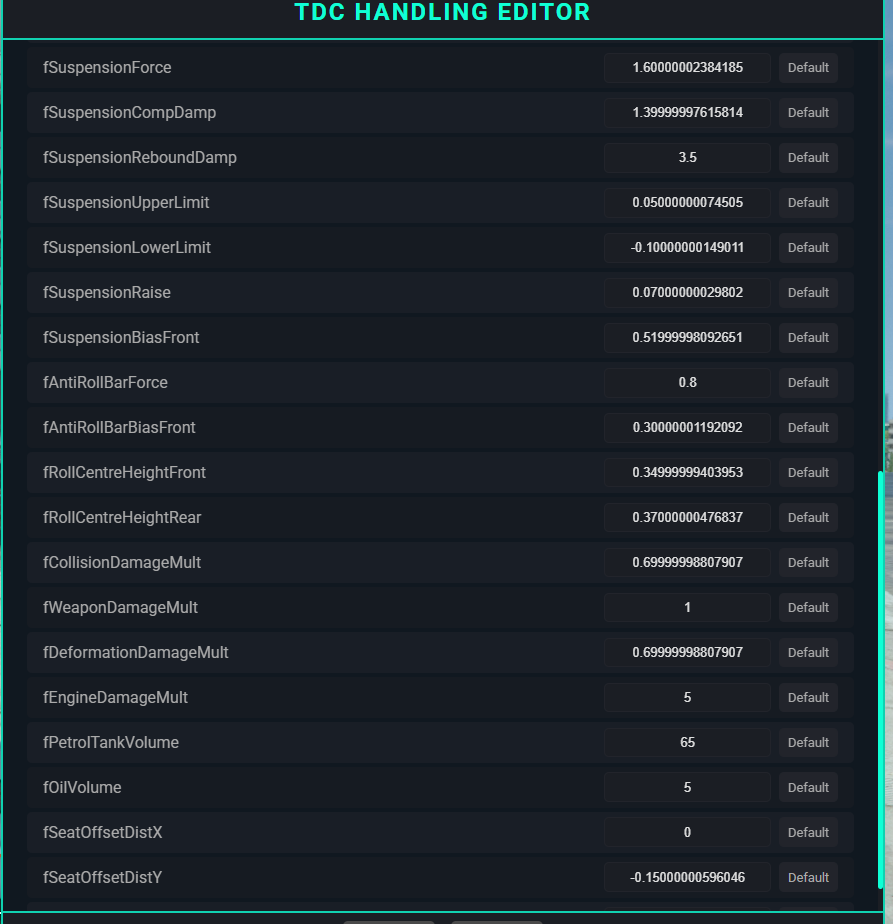Reset fDeformationDamageMult with Default button
893x924 pixels.
808,653
